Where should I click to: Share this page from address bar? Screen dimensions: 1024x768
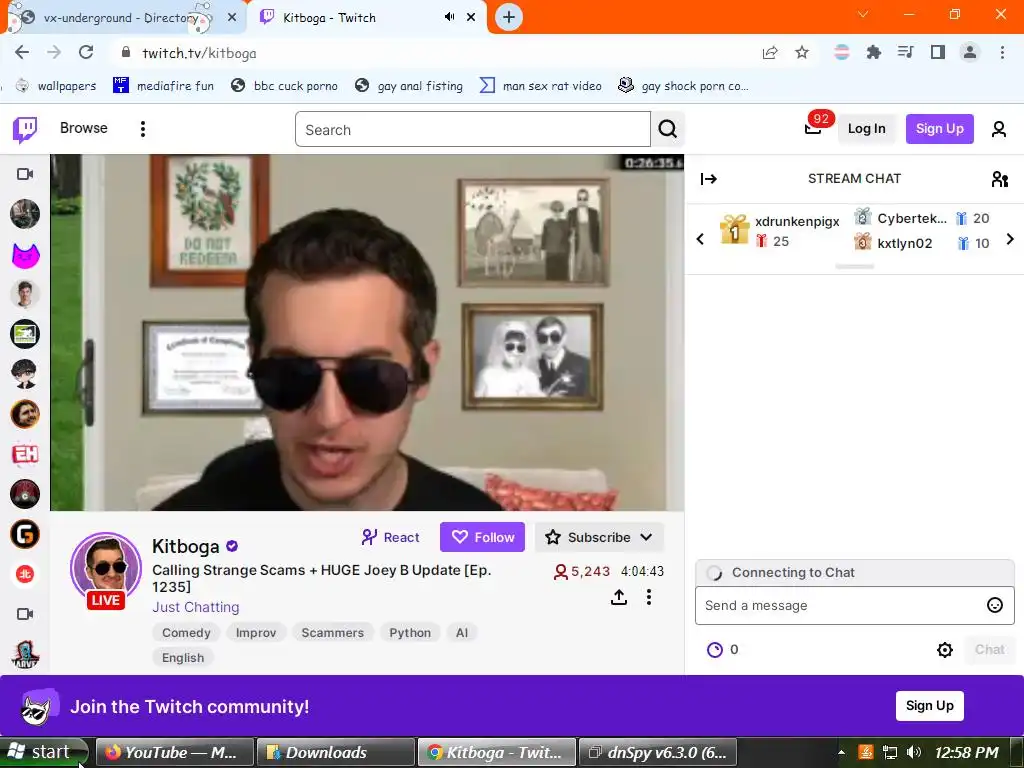770,53
